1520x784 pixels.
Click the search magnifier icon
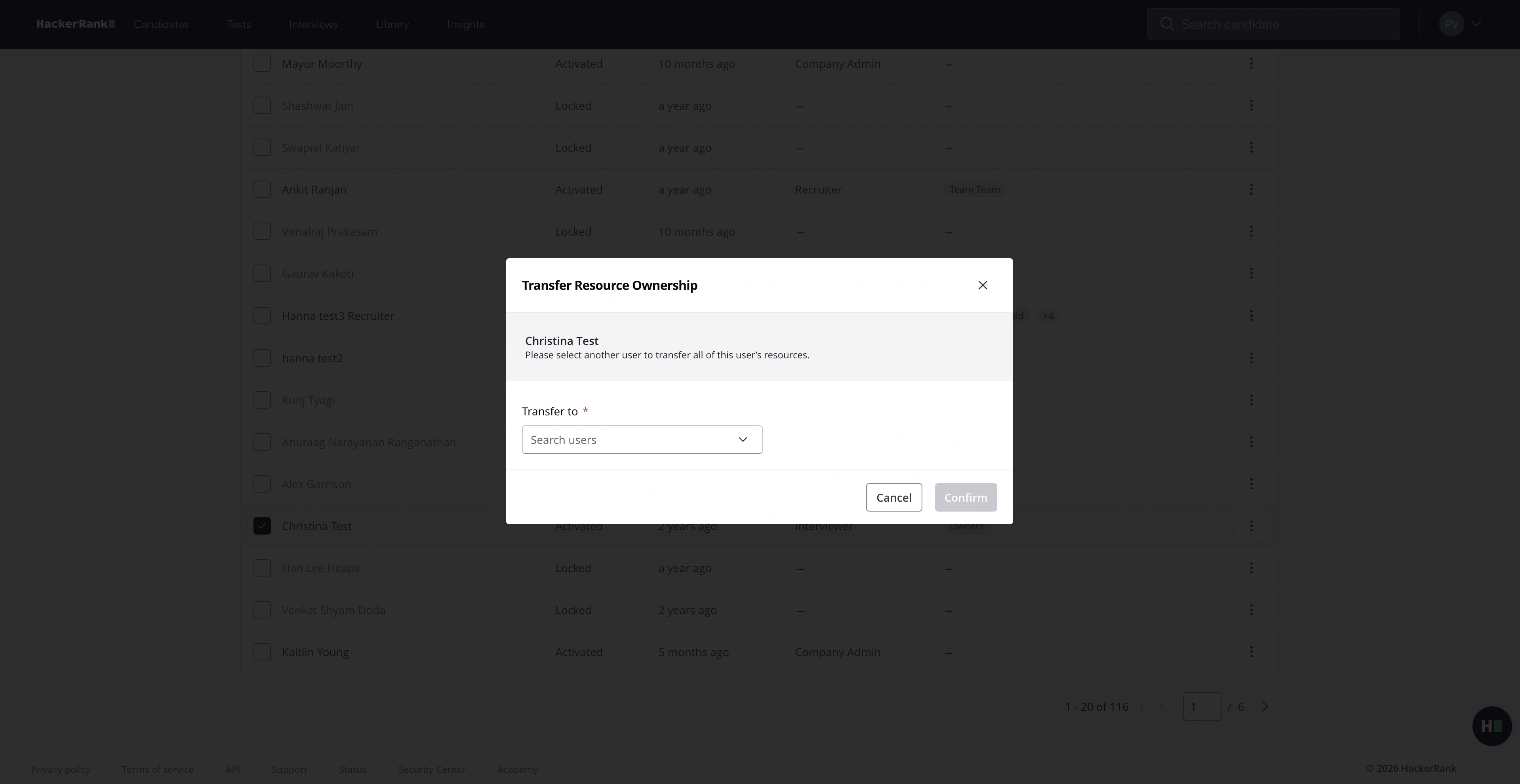(1167, 24)
